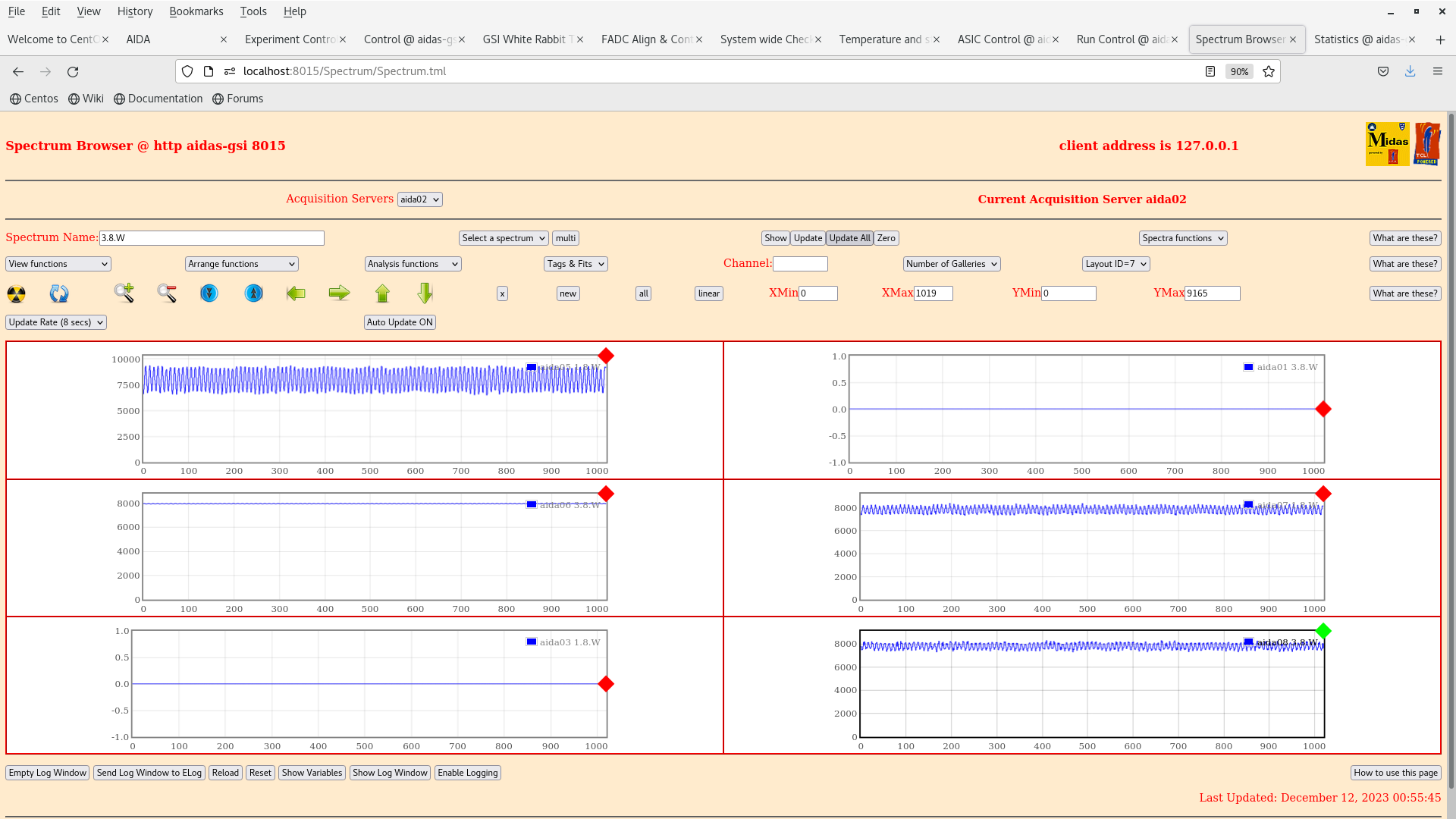Image resolution: width=1456 pixels, height=819 pixels.
Task: Open the Analysis functions dropdown
Action: [413, 263]
